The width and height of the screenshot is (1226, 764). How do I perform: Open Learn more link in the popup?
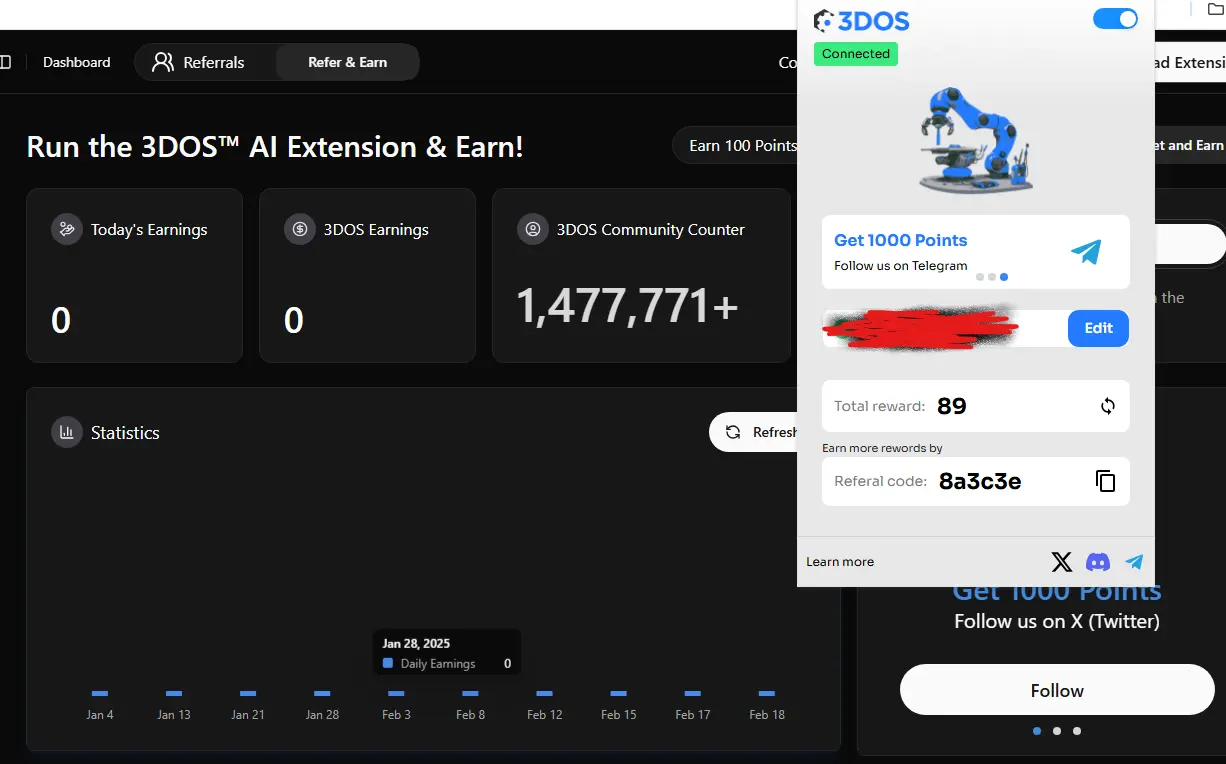[840, 562]
